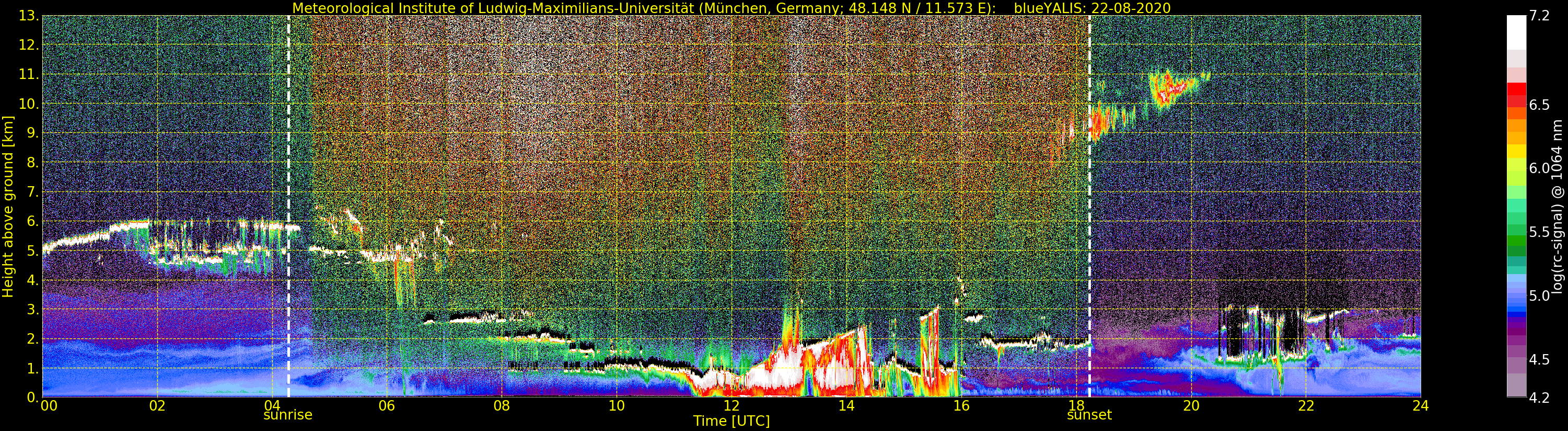Select the white dashed sunrise line
The image size is (1568, 431).
(x=288, y=183)
